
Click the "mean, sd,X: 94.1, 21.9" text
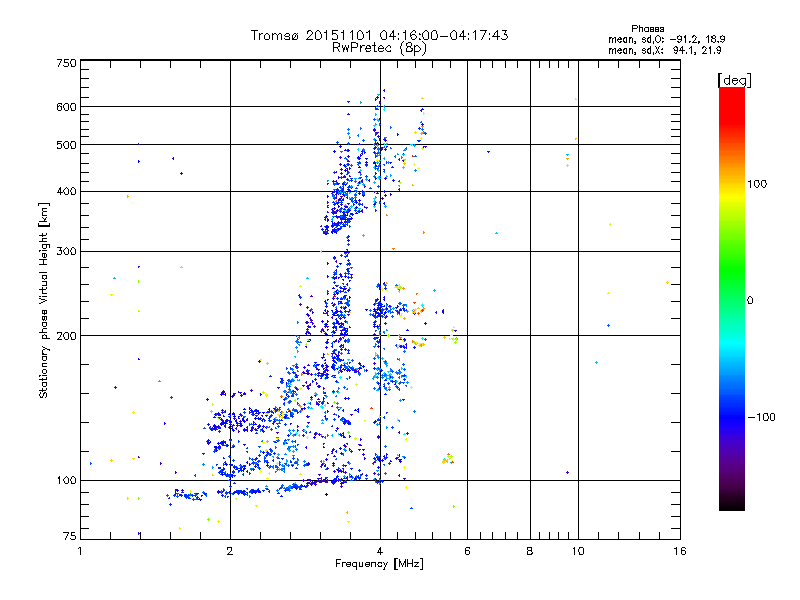(664, 50)
